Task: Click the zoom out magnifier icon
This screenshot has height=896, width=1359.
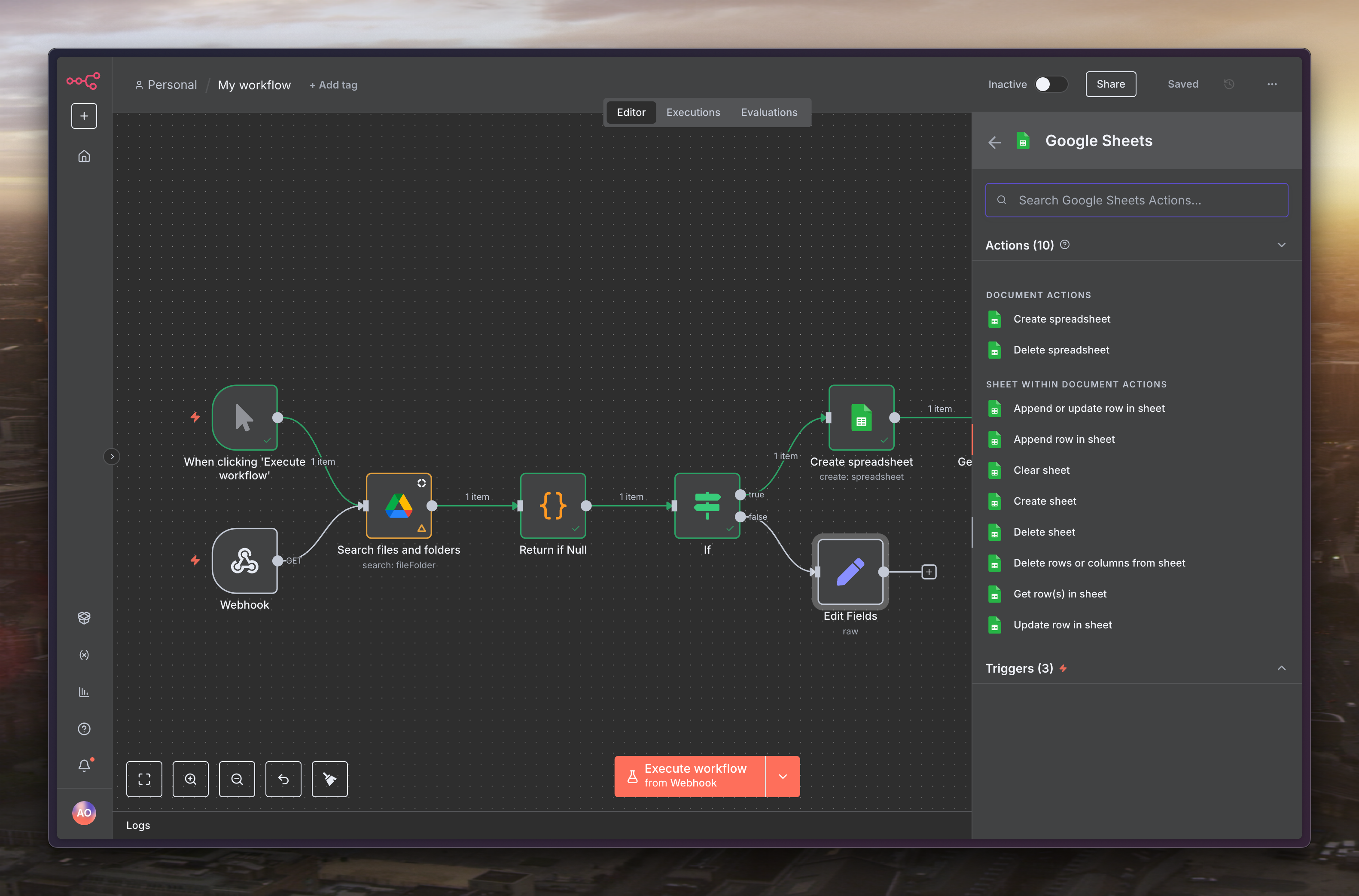Action: 237,779
